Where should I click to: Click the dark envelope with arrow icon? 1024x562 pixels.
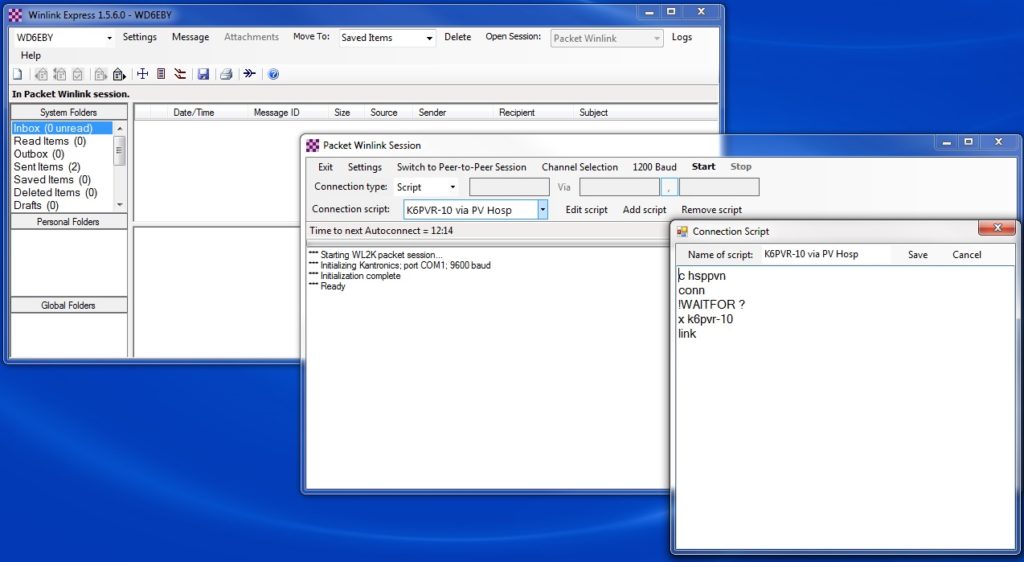pyautogui.click(x=119, y=74)
